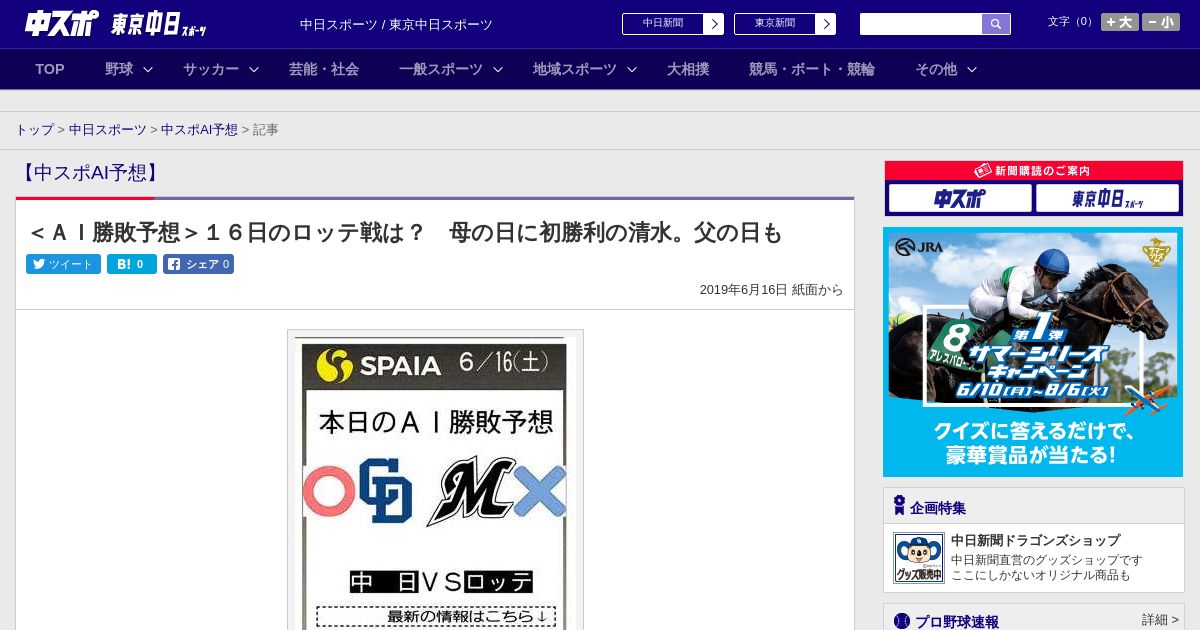Click the SPAIA AI prediction image
1200x630 pixels.
point(435,480)
